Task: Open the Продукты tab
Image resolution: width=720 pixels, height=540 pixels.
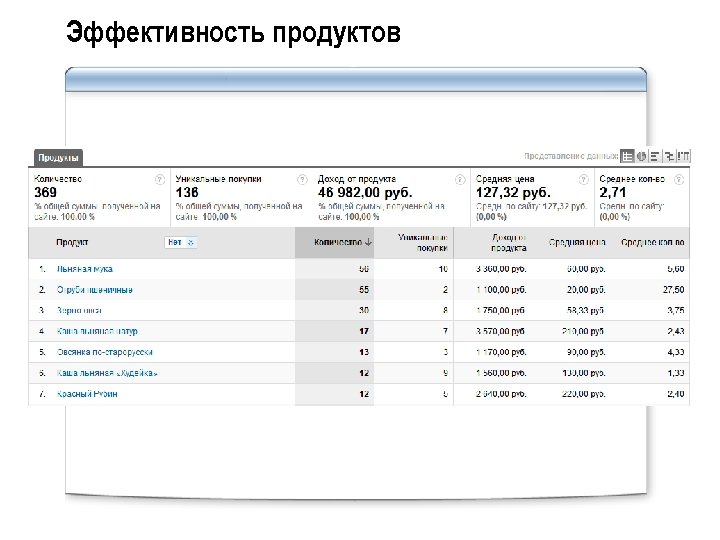Action: [58, 158]
